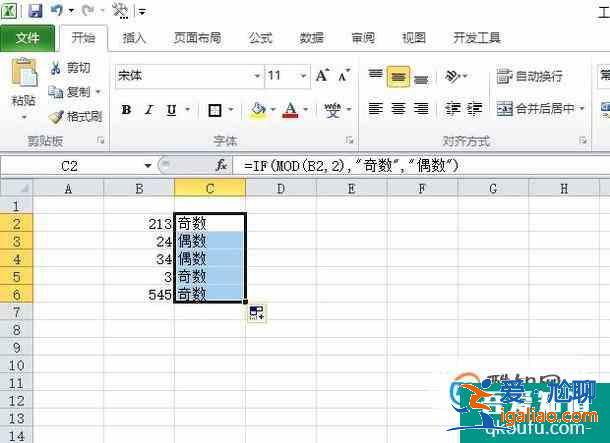Toggle Italic formatting
This screenshot has width=610, height=443.
coord(149,110)
